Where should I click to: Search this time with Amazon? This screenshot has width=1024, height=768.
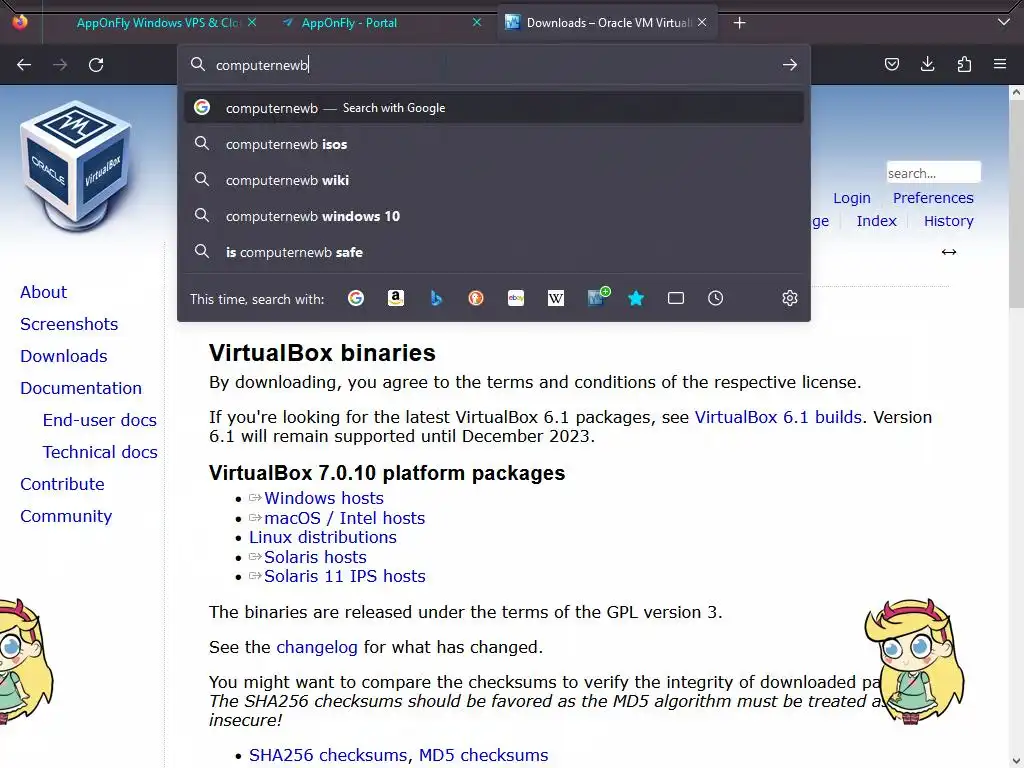click(396, 298)
